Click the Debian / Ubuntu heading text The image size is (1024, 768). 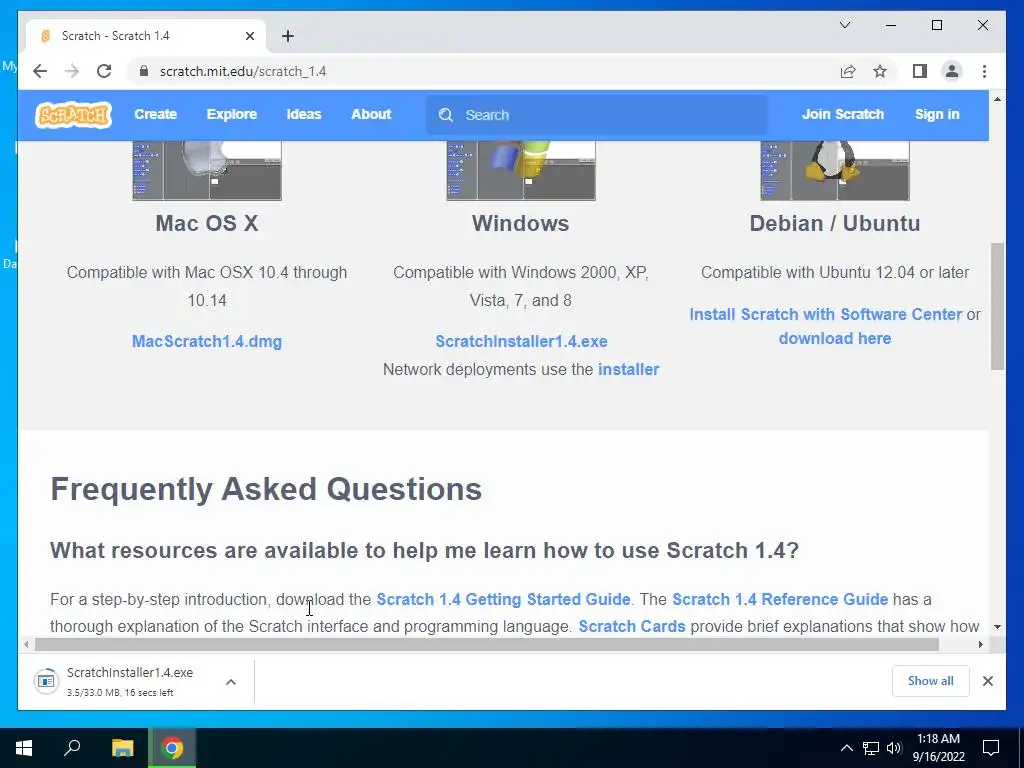[835, 223]
